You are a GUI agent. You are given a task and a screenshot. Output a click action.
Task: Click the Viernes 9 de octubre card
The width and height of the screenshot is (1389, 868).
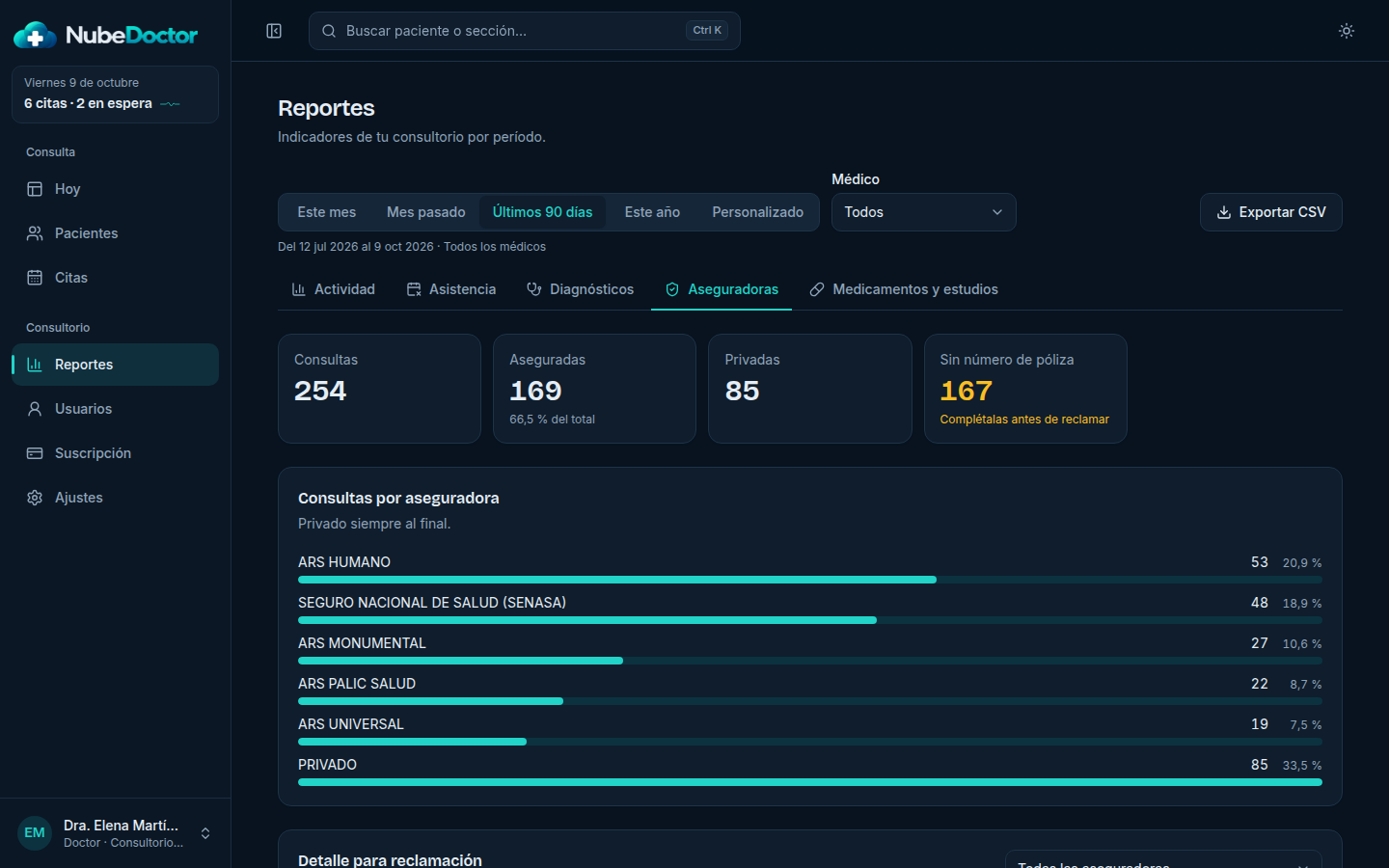115,95
